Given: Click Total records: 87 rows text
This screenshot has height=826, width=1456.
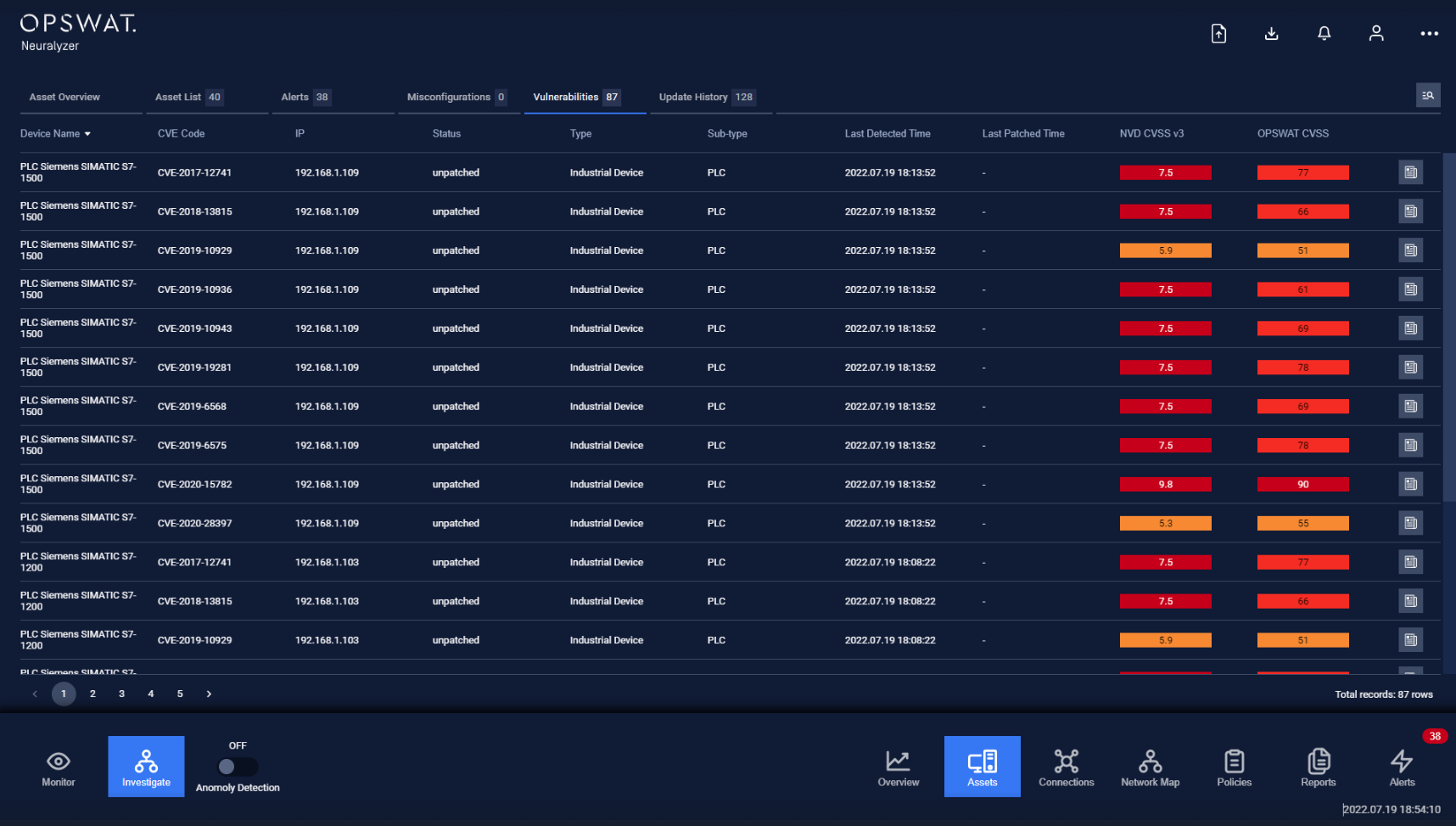Looking at the screenshot, I should click(x=1384, y=694).
